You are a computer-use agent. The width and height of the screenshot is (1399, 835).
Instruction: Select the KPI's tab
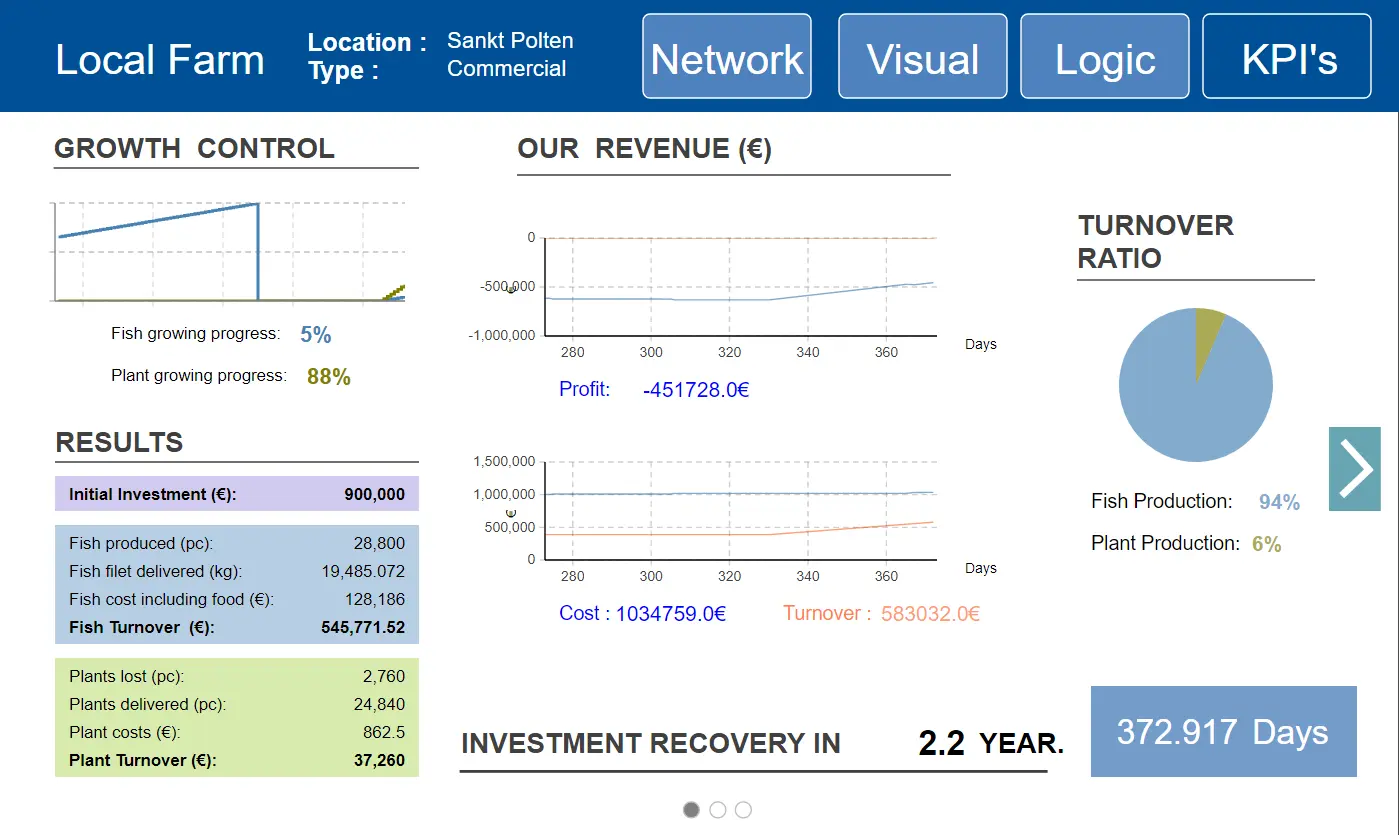point(1287,57)
